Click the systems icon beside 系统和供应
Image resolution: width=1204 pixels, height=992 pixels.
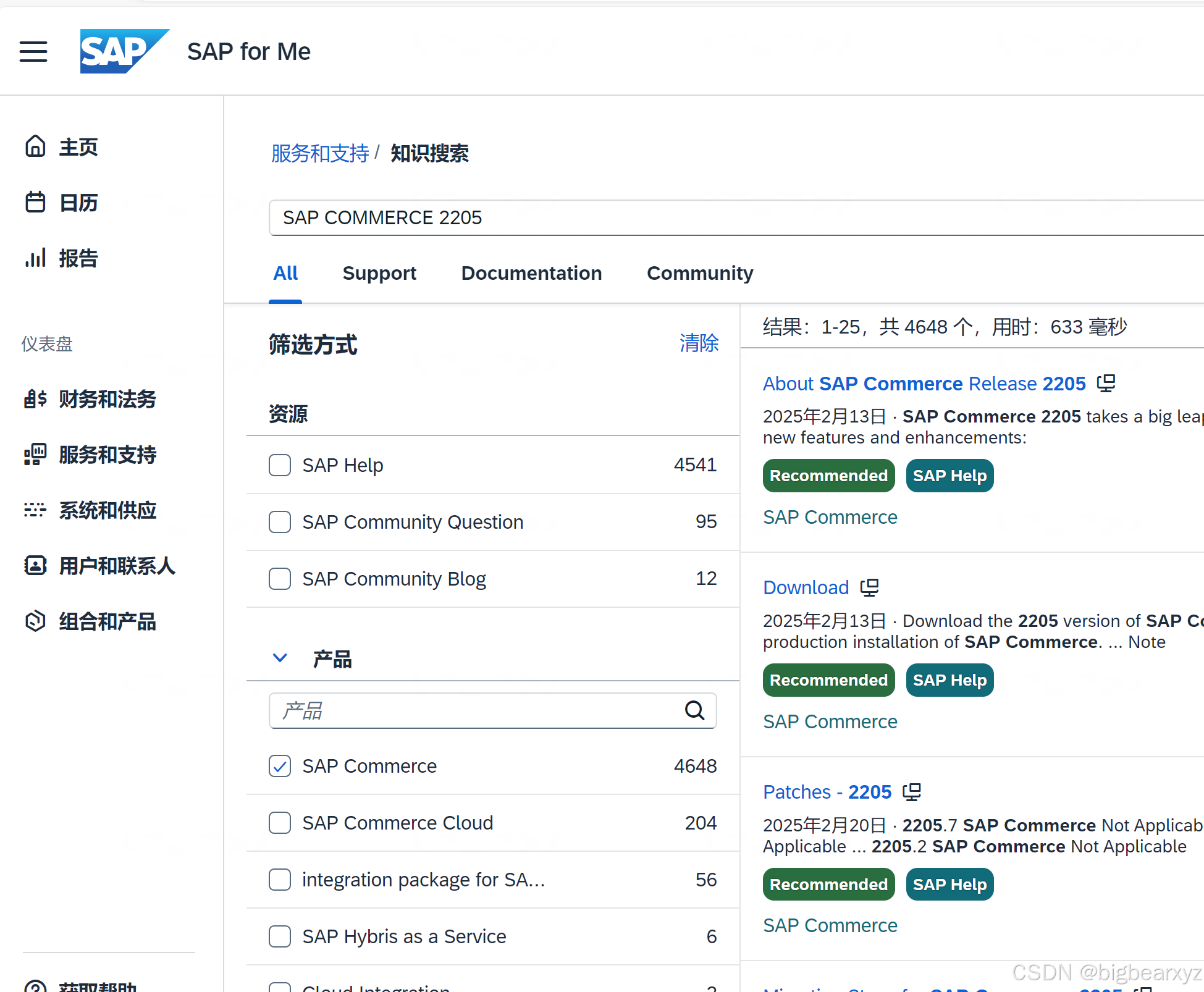pos(35,510)
